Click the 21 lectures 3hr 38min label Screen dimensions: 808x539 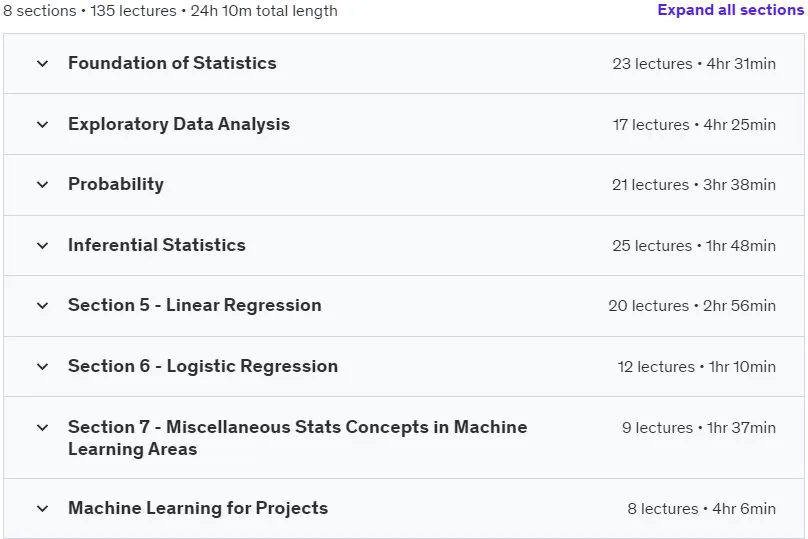click(x=694, y=184)
